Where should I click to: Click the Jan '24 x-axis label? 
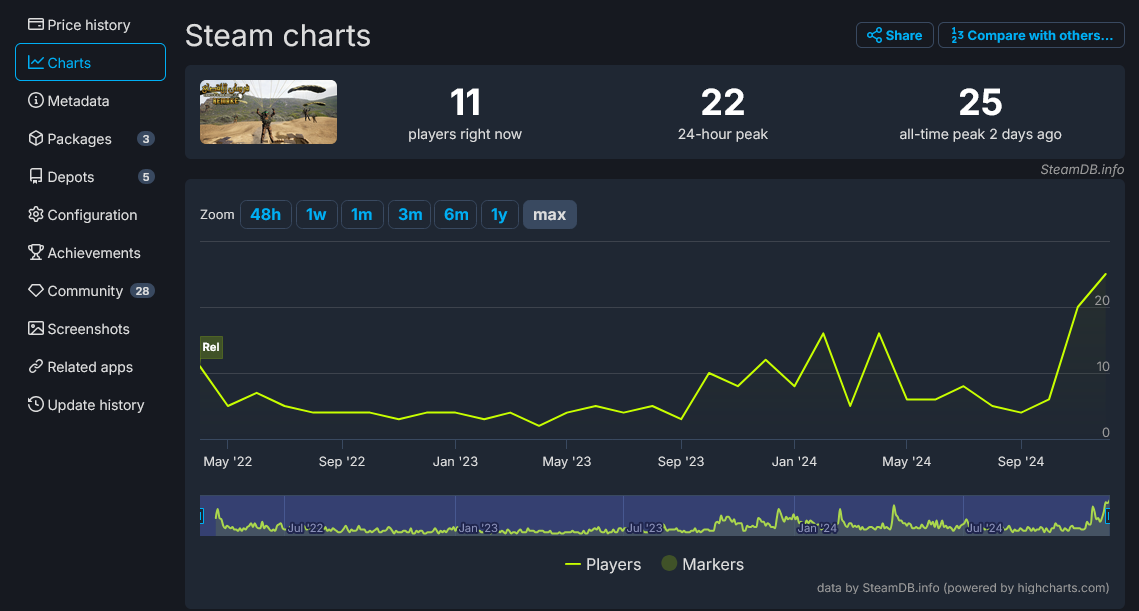click(x=794, y=461)
